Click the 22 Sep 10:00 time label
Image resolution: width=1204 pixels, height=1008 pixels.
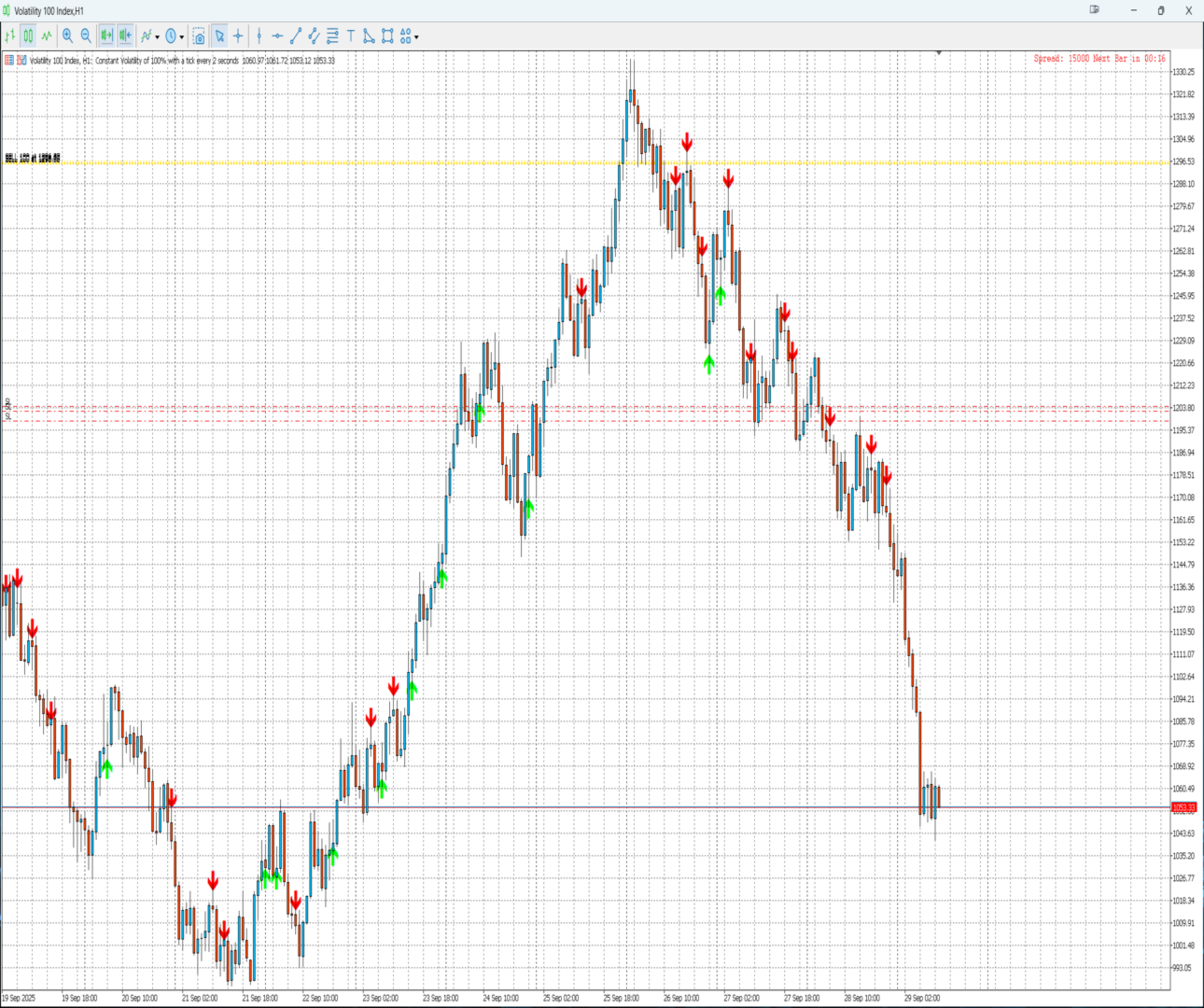(320, 998)
